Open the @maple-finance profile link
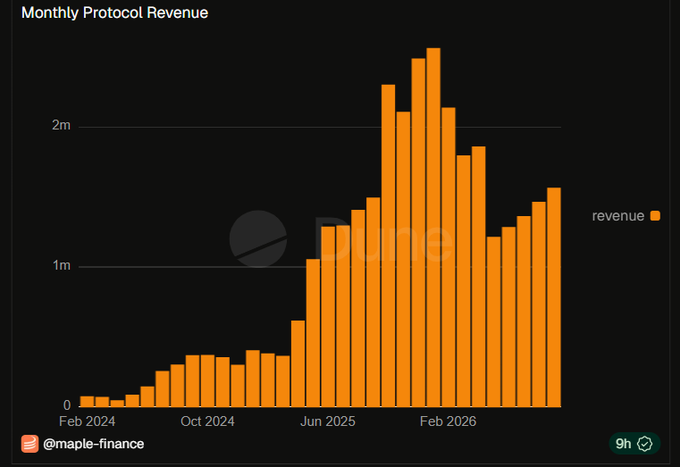 coord(93,444)
